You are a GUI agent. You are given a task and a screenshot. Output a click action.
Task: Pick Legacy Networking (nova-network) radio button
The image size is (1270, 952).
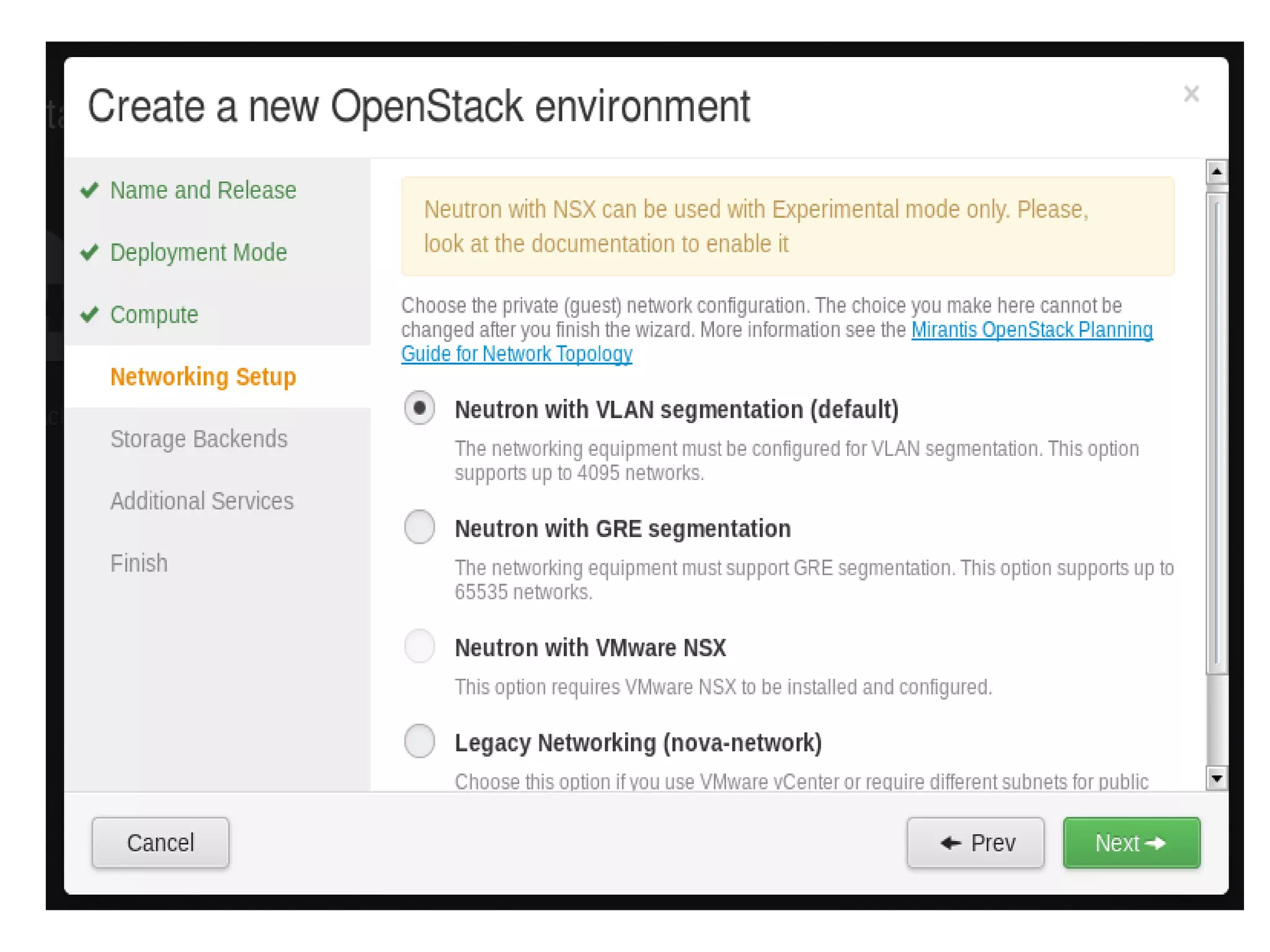coord(419,741)
